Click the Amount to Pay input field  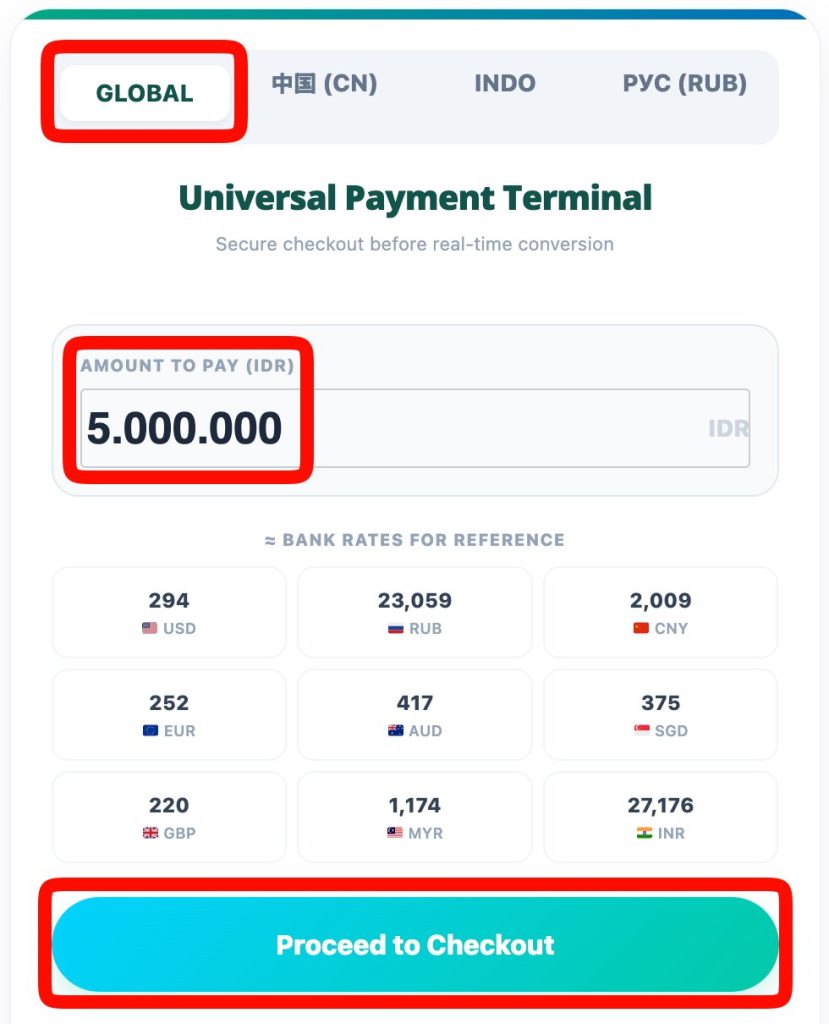click(x=414, y=428)
